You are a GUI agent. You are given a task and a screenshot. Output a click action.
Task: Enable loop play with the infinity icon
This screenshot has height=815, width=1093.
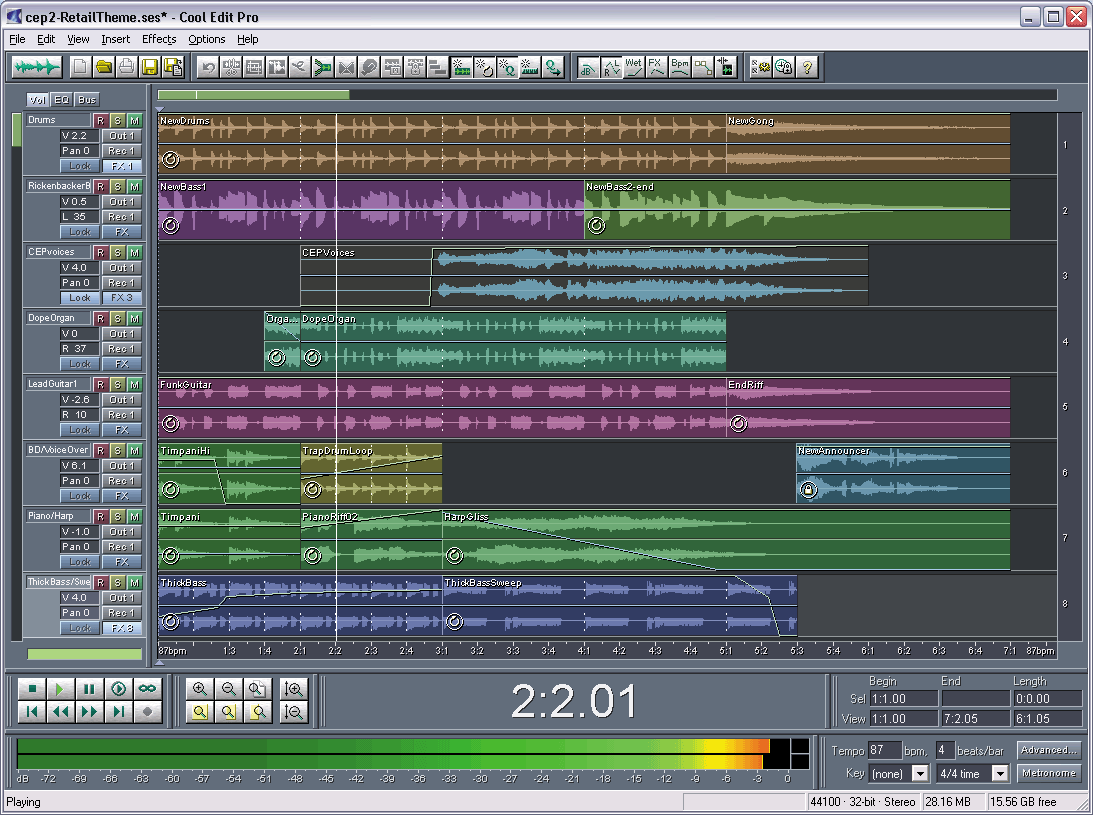[x=148, y=689]
